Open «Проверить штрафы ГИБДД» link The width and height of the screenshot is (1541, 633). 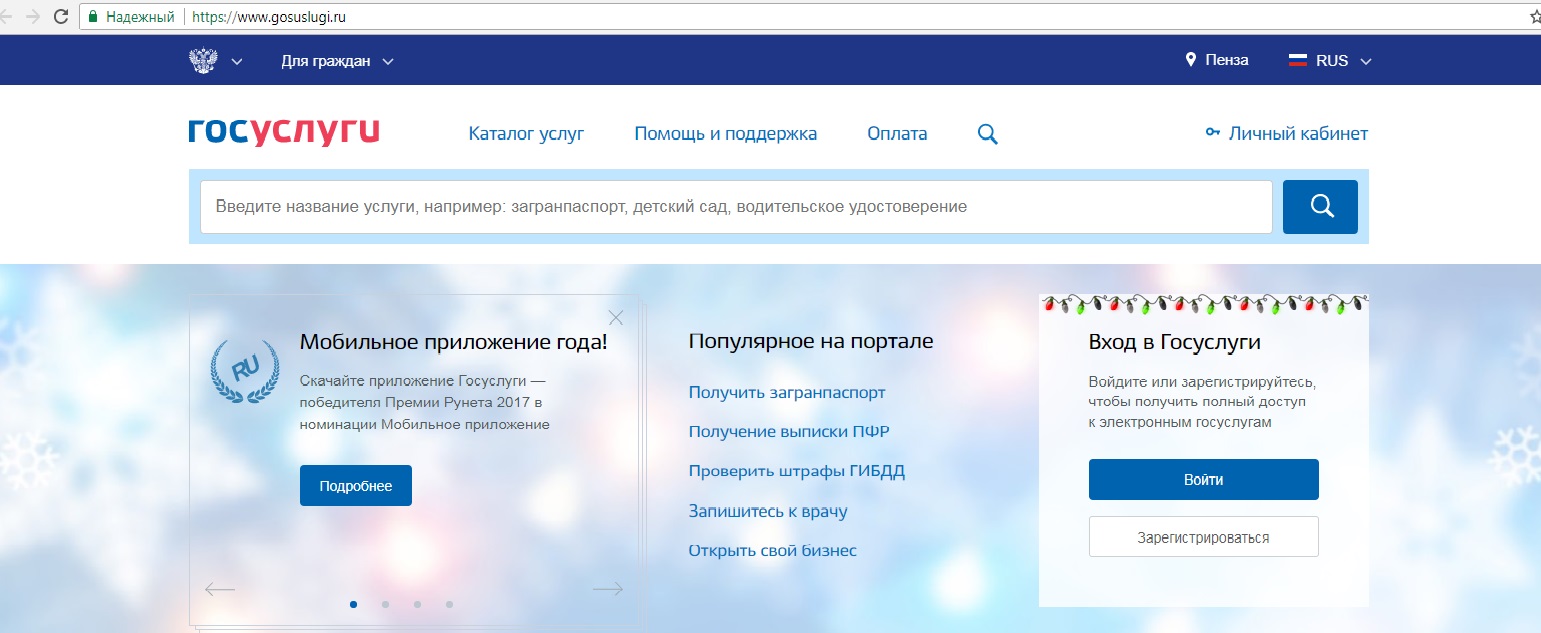pyautogui.click(x=797, y=471)
